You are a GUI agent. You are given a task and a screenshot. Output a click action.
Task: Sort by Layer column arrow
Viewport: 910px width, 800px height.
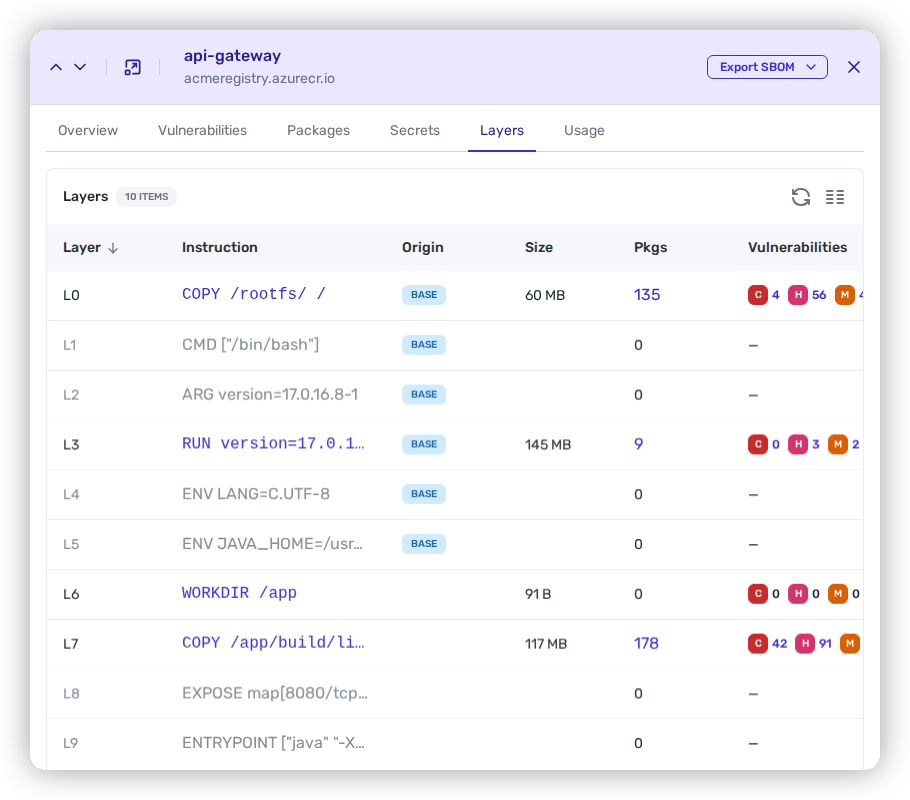tap(113, 248)
